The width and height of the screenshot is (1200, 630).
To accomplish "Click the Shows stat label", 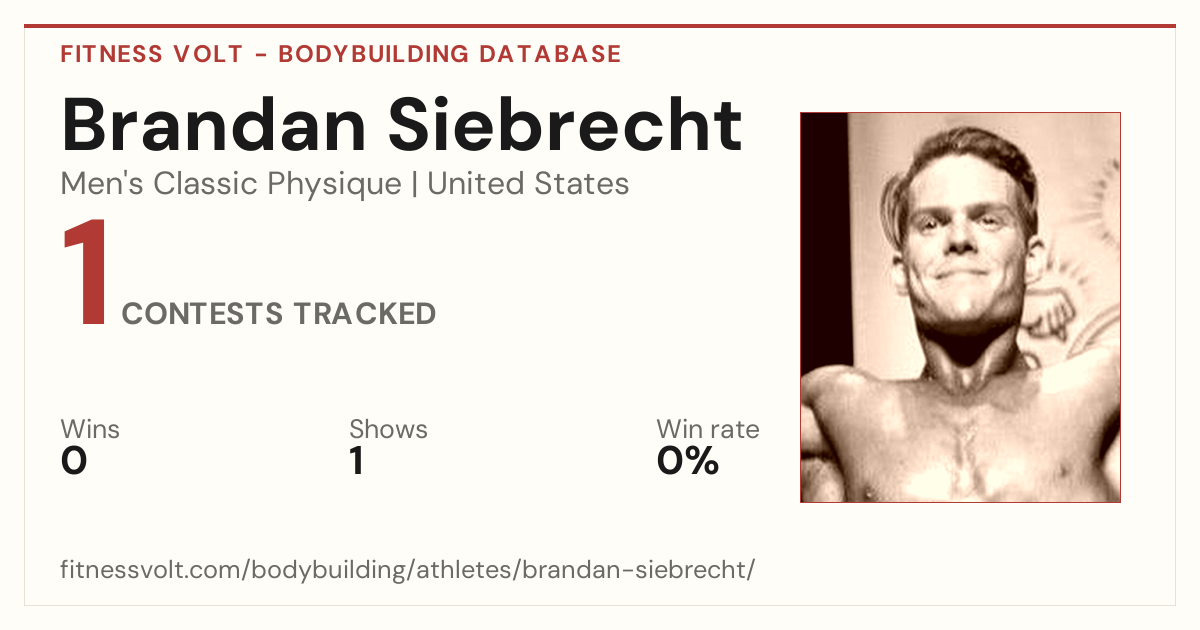I will (388, 429).
